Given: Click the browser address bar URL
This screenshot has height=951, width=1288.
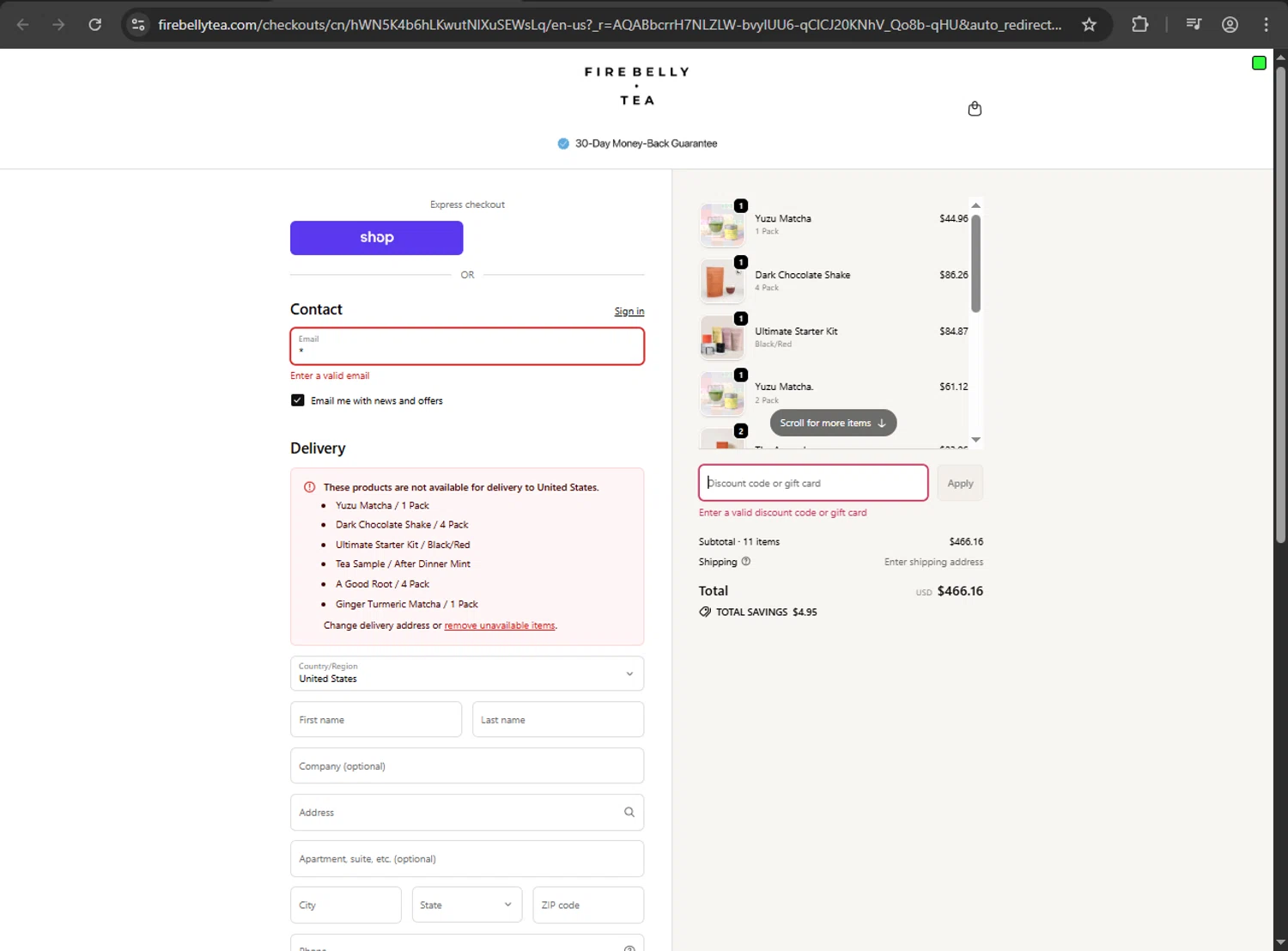Looking at the screenshot, I should click(610, 24).
